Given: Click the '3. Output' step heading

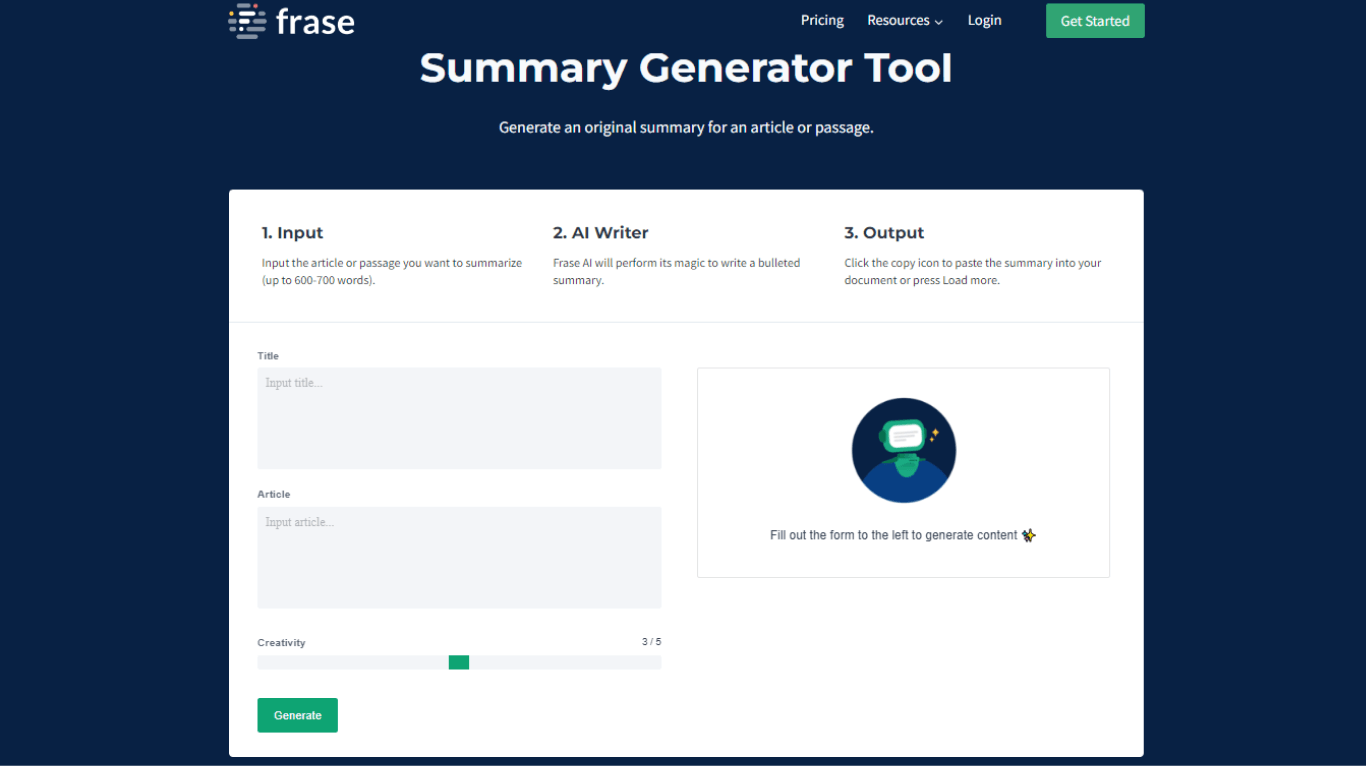Looking at the screenshot, I should (x=884, y=233).
